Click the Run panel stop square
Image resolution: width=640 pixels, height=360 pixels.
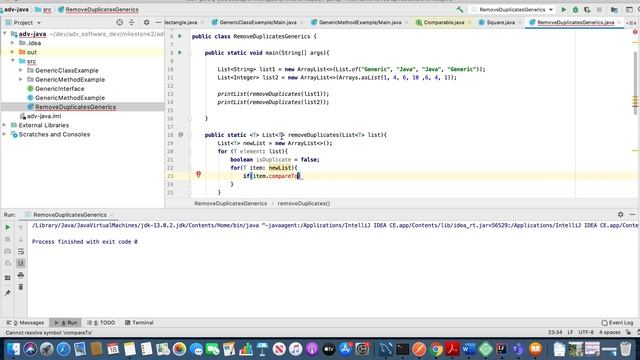7,239
